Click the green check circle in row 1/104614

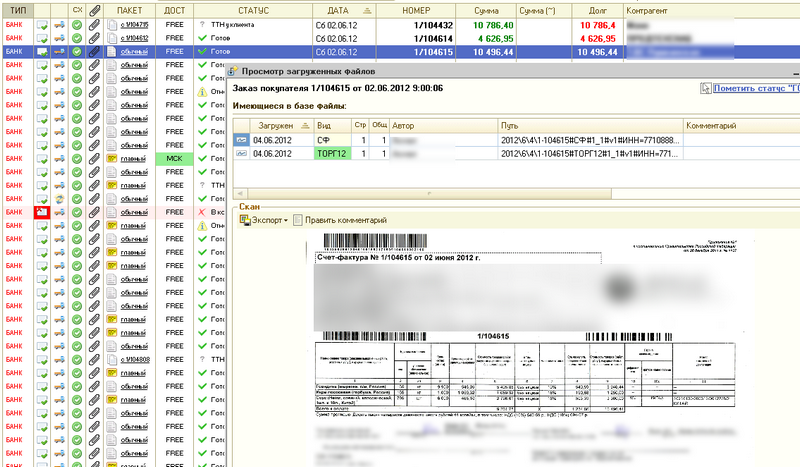[77, 38]
